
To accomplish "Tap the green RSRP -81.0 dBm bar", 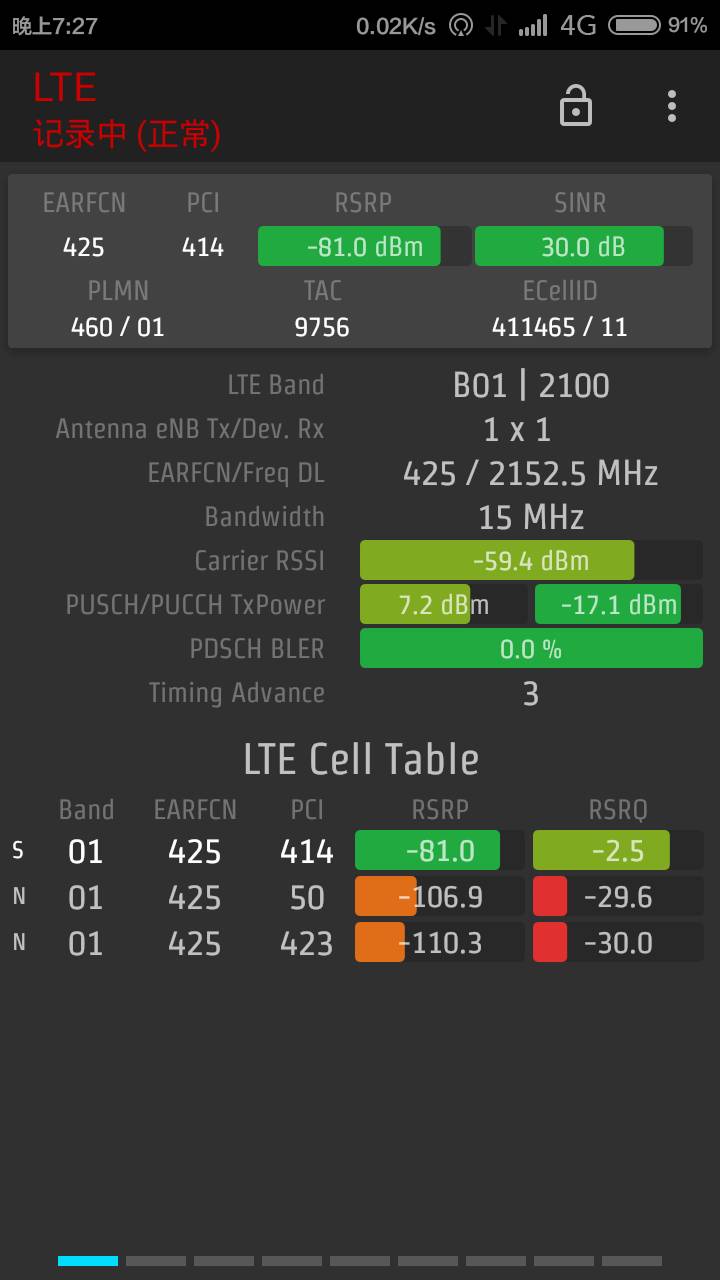I will 364,246.
